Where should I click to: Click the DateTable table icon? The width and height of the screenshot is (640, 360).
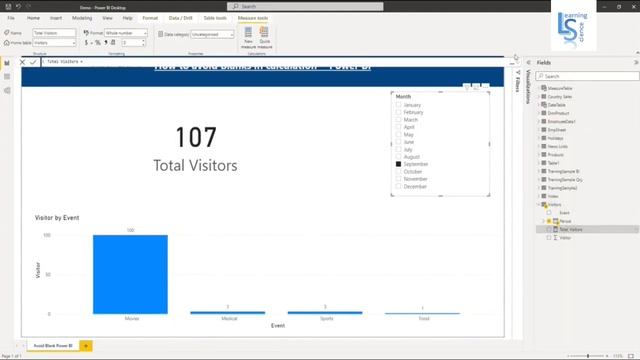(x=544, y=104)
